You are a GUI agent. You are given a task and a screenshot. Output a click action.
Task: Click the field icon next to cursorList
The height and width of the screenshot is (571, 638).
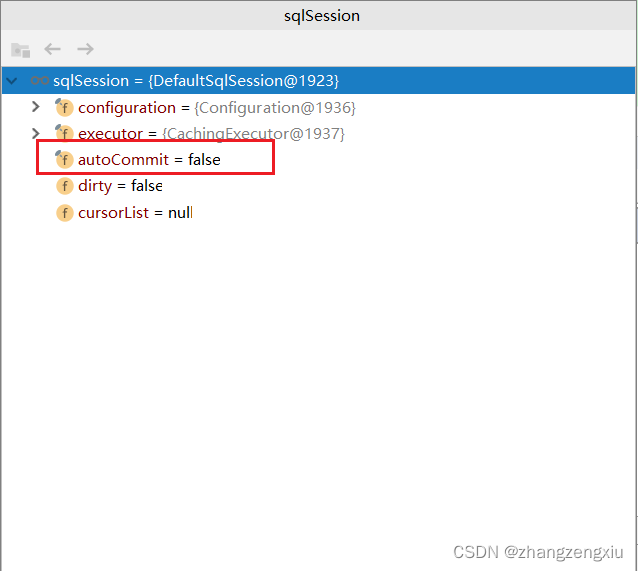[64, 213]
